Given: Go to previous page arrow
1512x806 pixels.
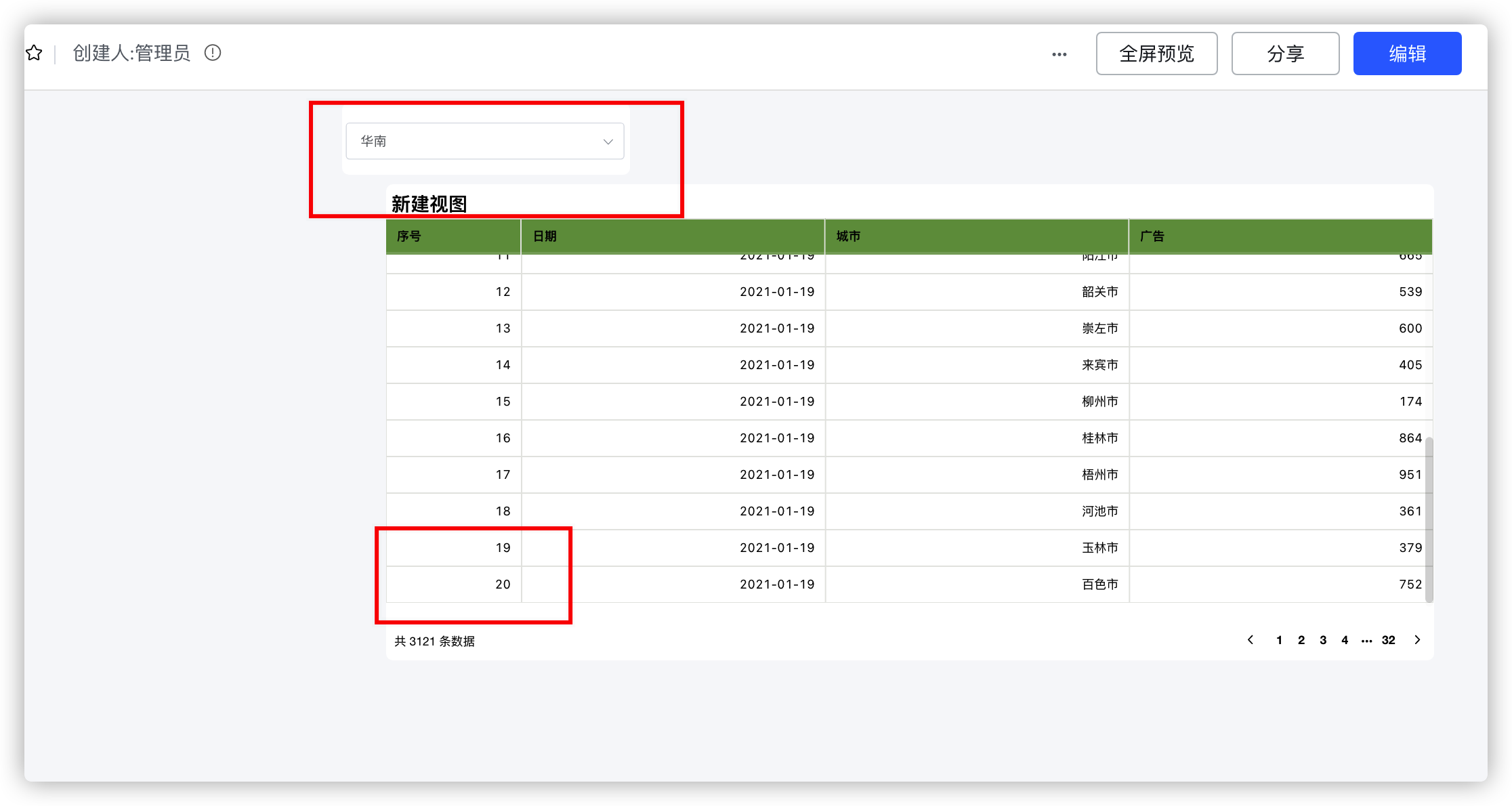Looking at the screenshot, I should [x=1251, y=640].
